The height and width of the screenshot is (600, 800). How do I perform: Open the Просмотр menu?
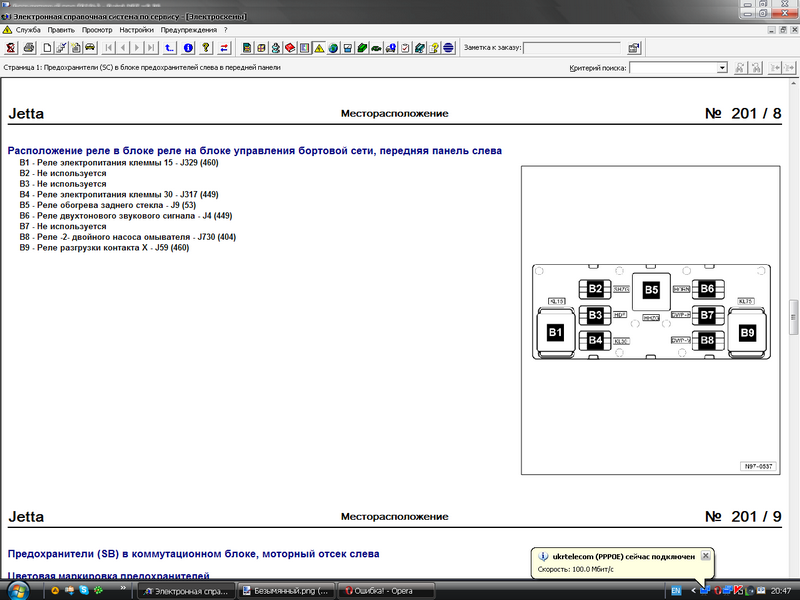tap(97, 30)
